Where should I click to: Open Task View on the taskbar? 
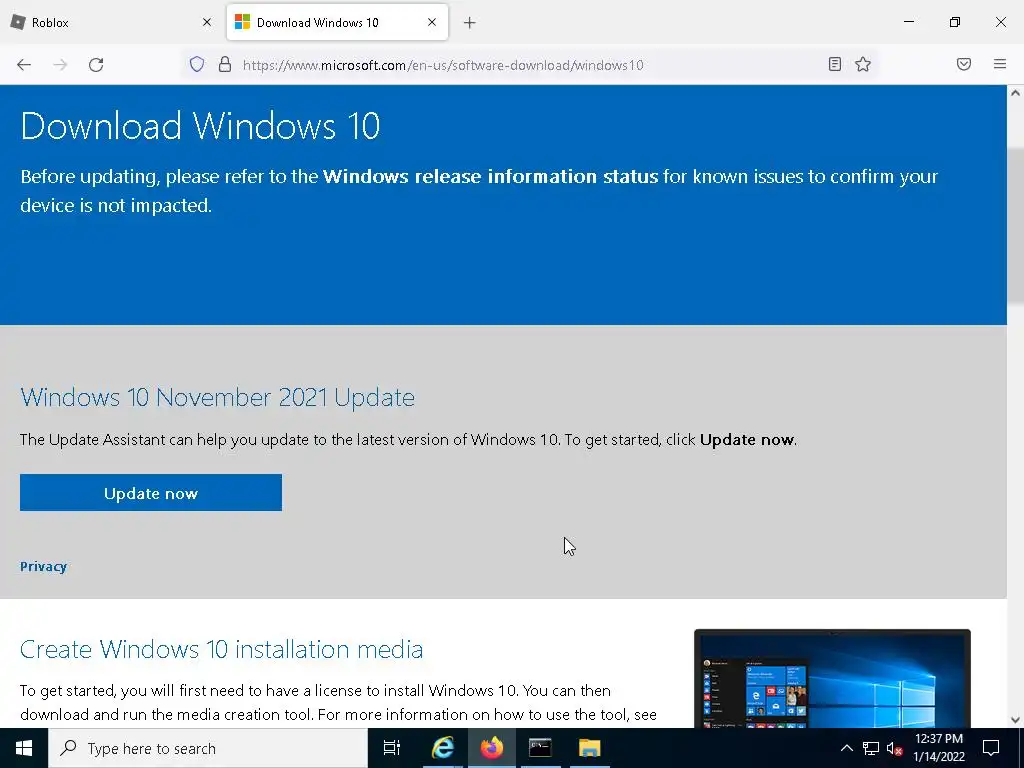coord(392,748)
